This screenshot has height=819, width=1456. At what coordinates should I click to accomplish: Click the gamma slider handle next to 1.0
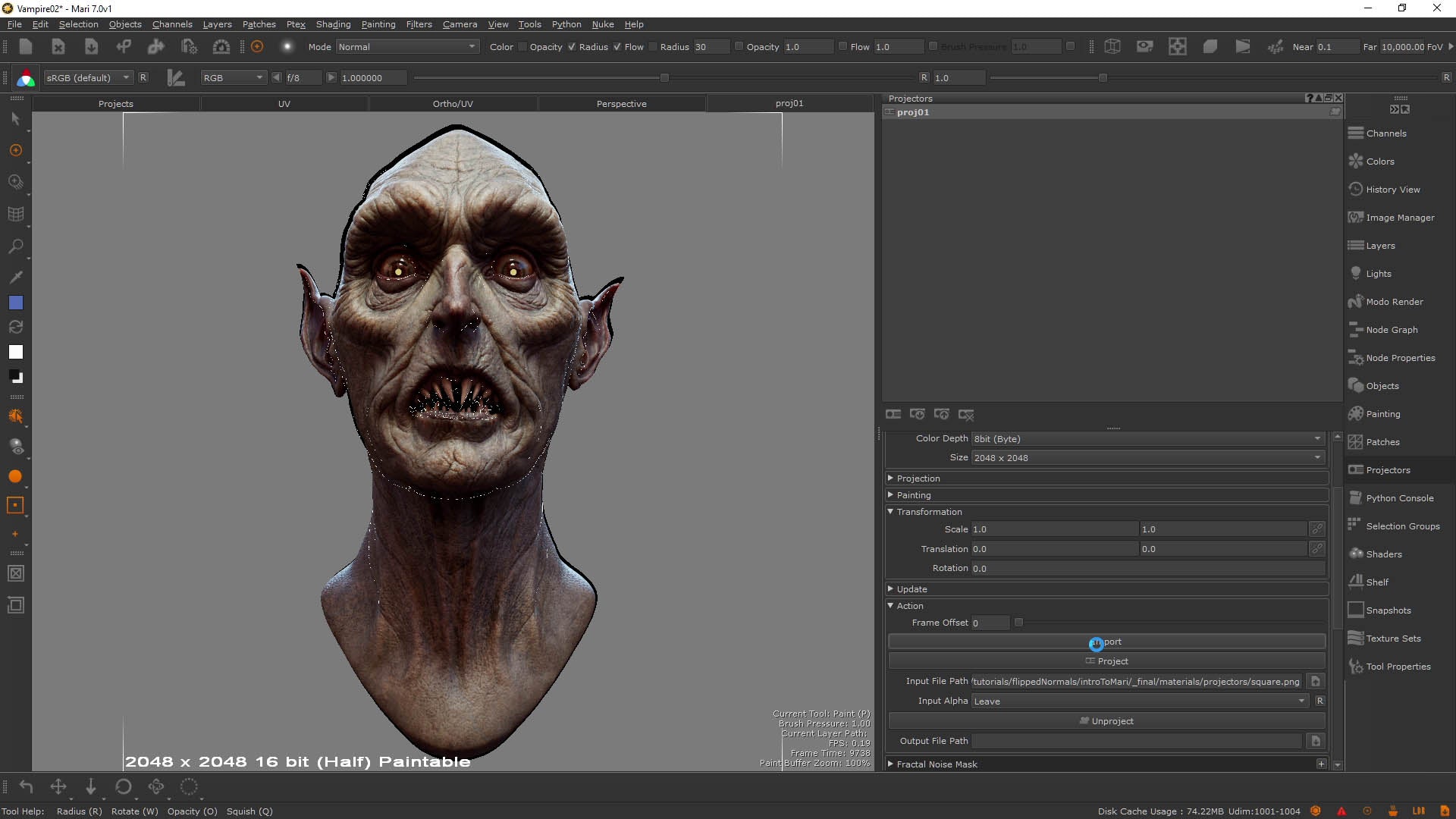coord(1103,78)
